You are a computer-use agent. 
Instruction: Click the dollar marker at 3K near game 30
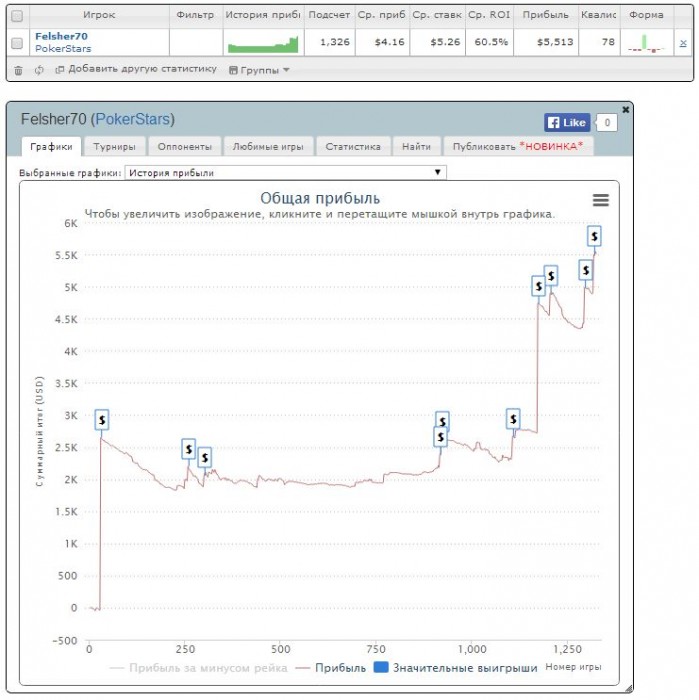pos(102,420)
